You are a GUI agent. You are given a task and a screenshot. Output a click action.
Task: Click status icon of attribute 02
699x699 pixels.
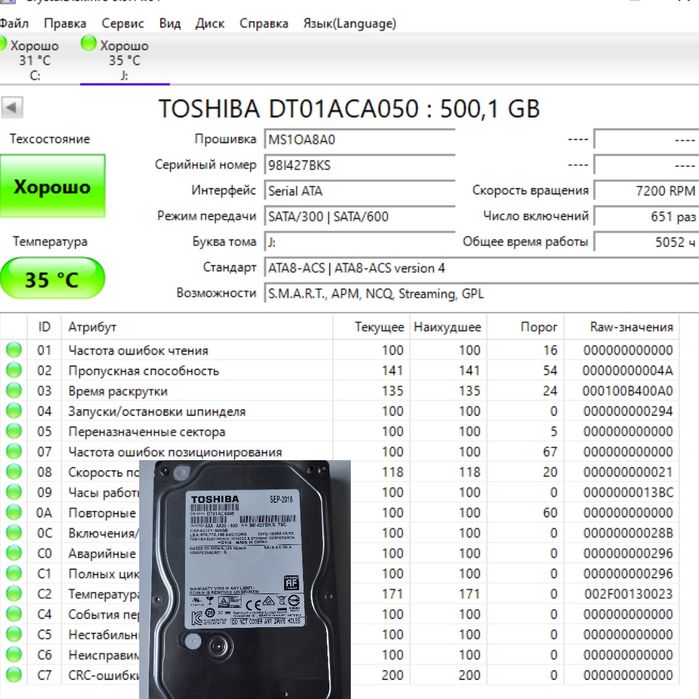pyautogui.click(x=14, y=370)
